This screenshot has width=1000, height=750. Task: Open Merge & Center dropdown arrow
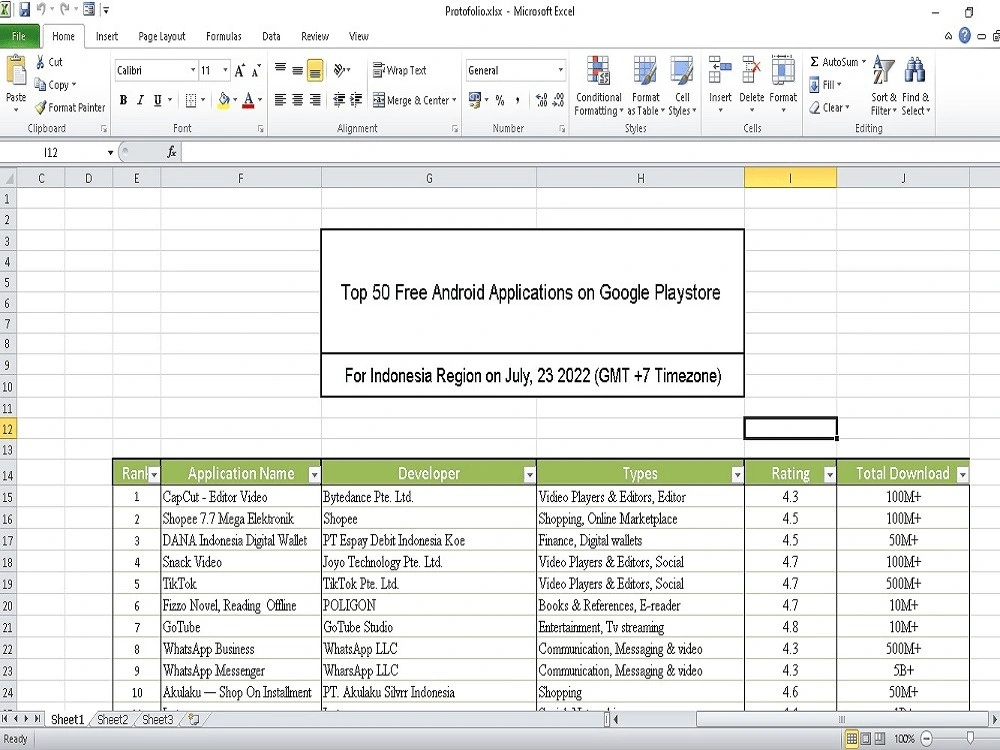pos(454,100)
